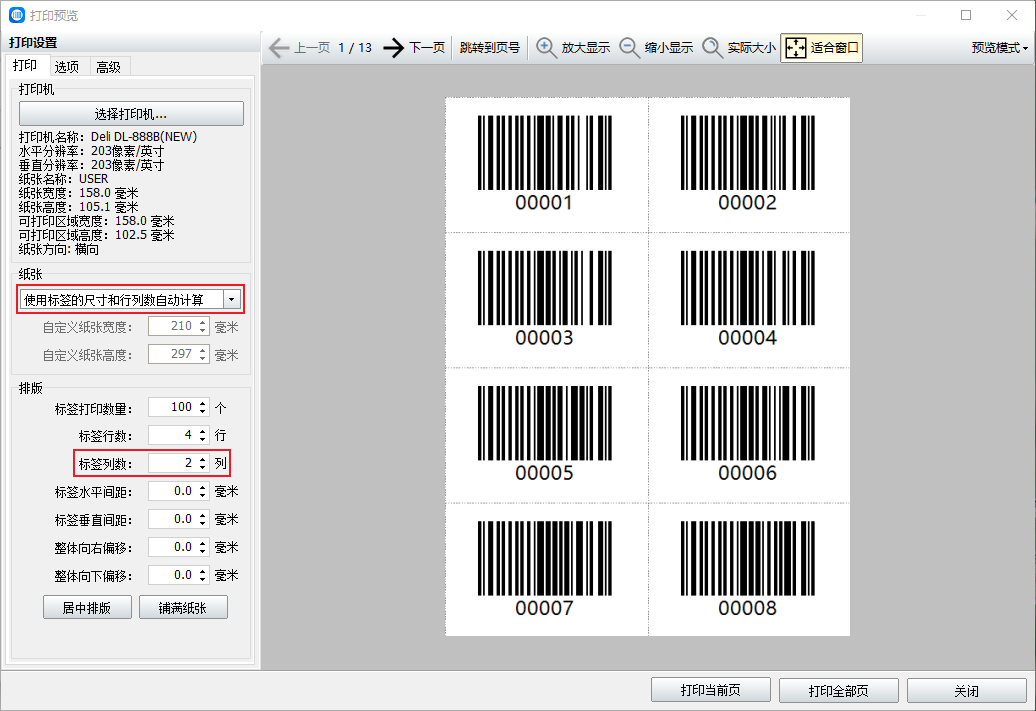Click the 居中排版 button

87,607
